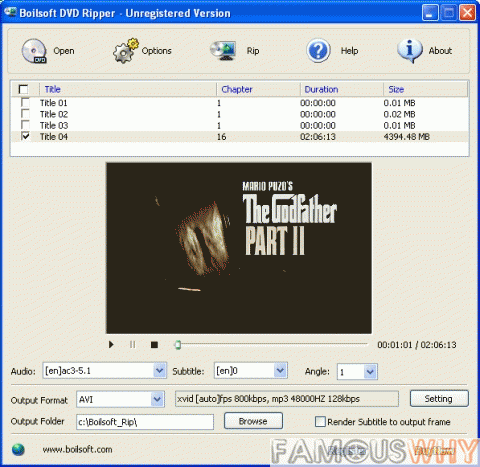Sort by the Chapter column header
Screen dimensions: 480x467
click(237, 89)
